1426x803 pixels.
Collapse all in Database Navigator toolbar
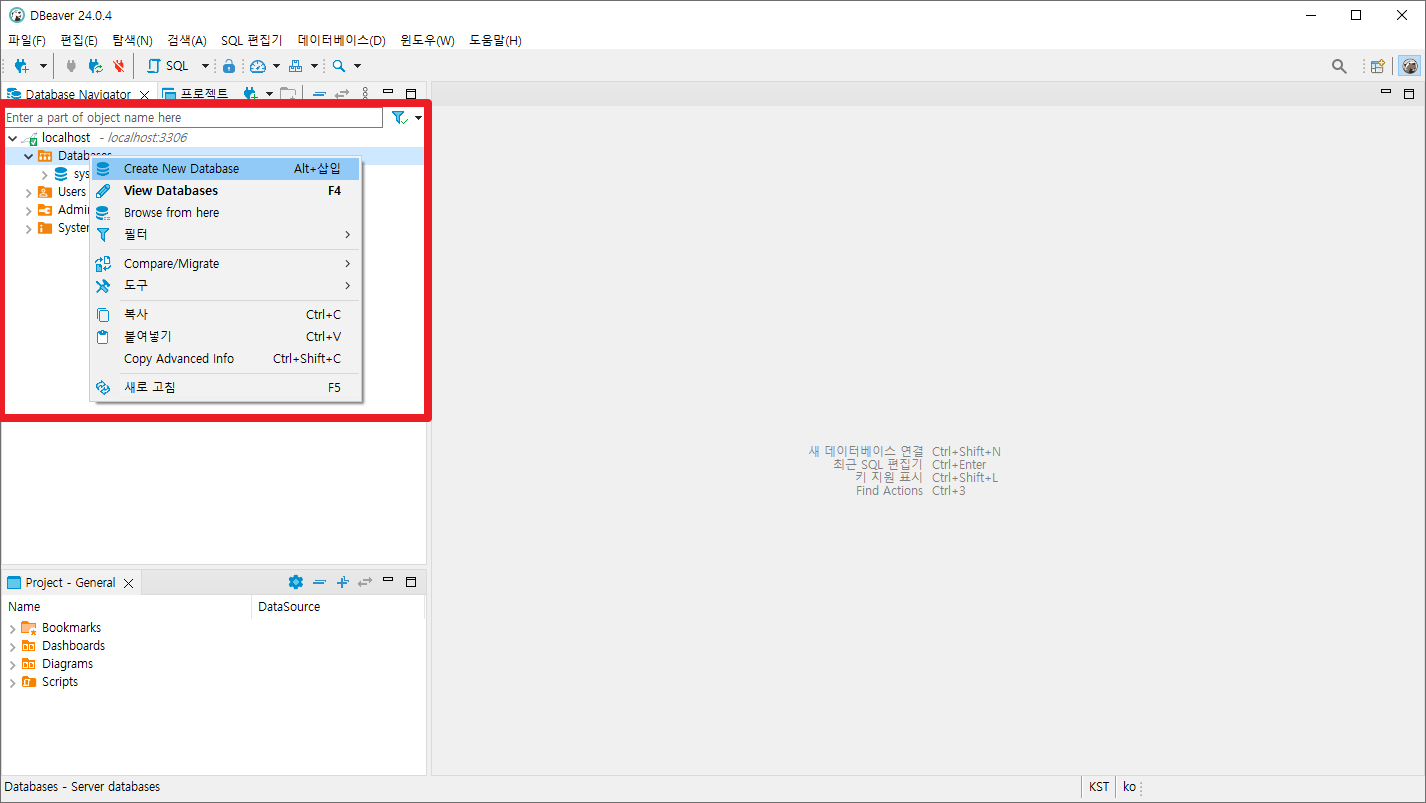[x=319, y=94]
